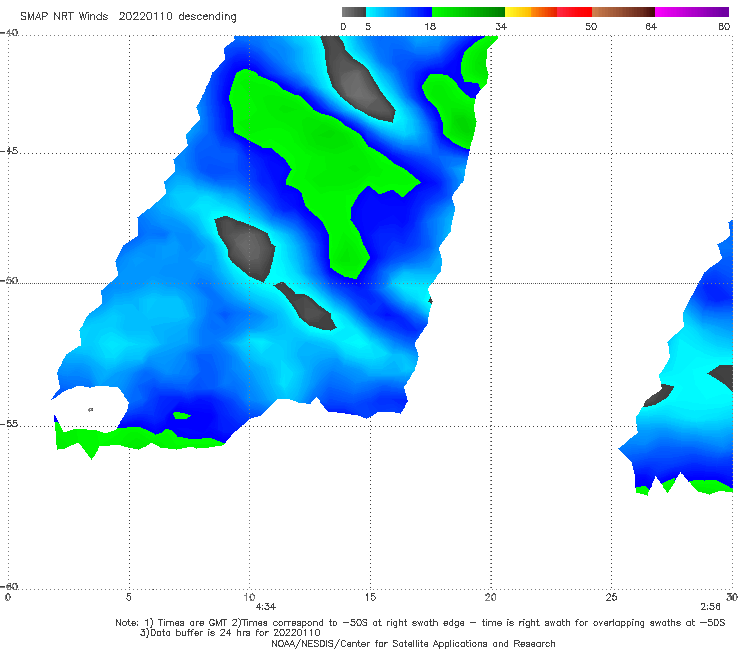Click the color bar label "18"
Viewport: 740px width, 650px height.
(x=430, y=26)
